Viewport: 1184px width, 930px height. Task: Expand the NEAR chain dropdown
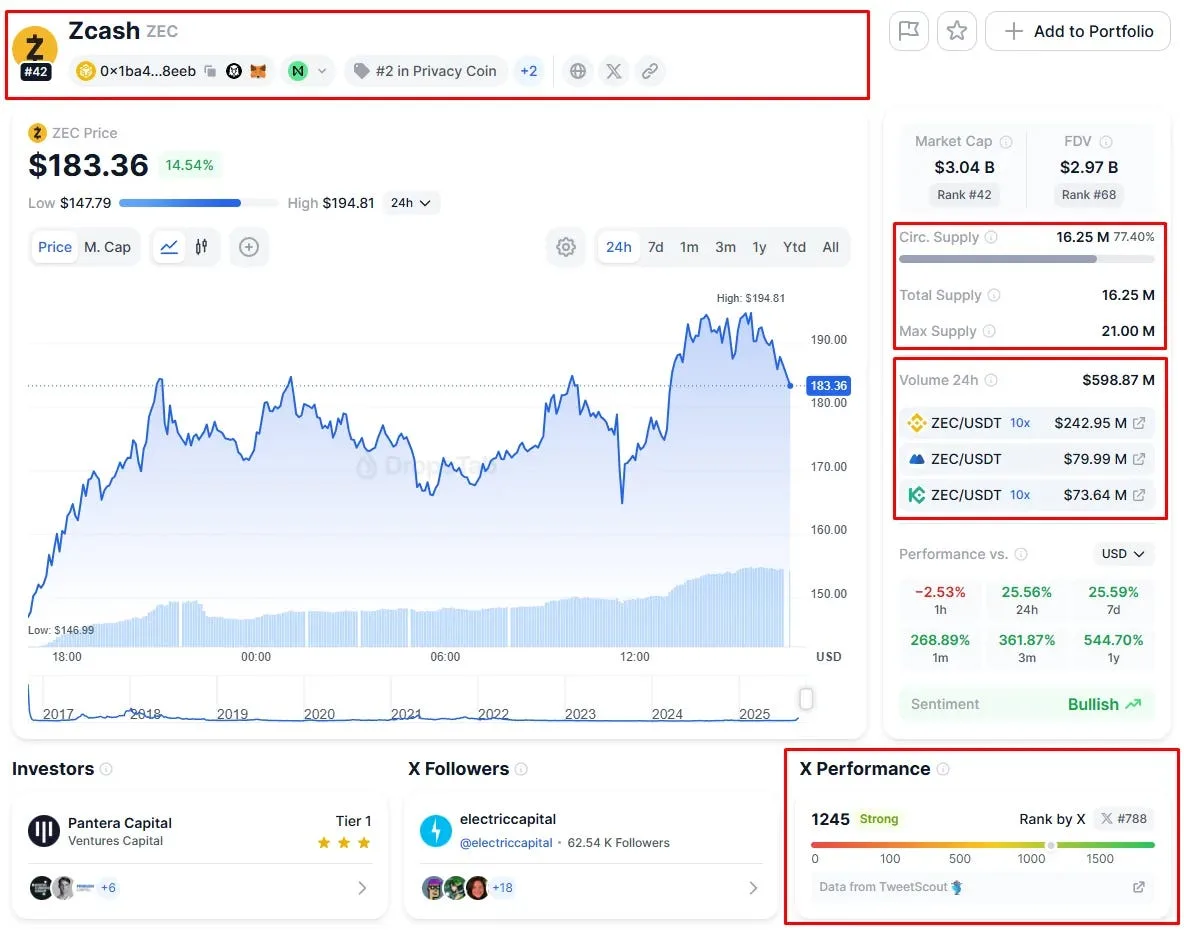(x=307, y=71)
